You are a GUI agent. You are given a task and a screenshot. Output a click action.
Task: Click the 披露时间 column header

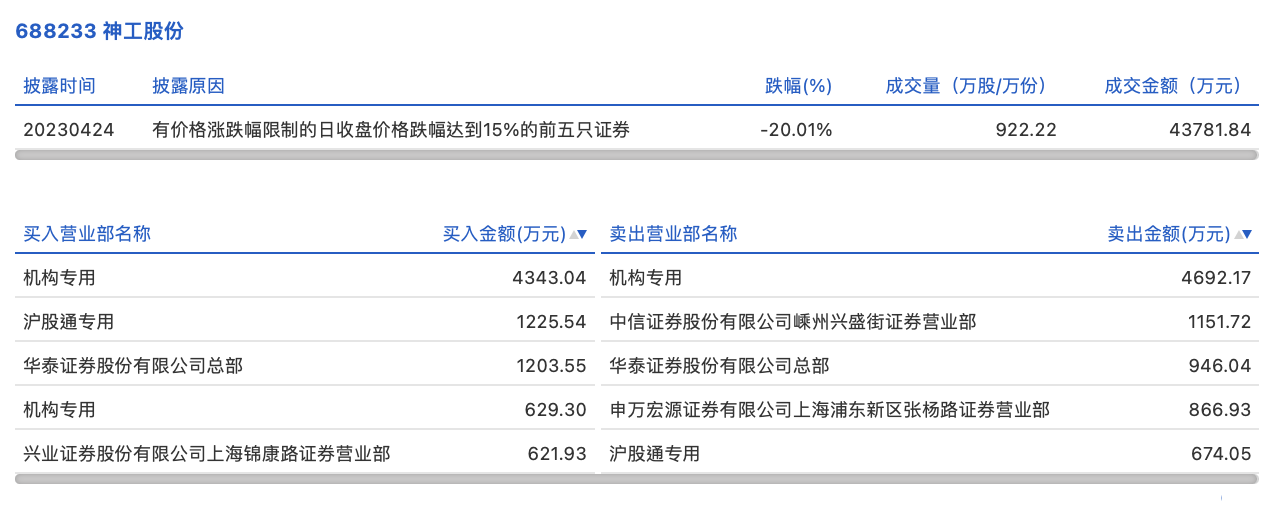[x=59, y=86]
